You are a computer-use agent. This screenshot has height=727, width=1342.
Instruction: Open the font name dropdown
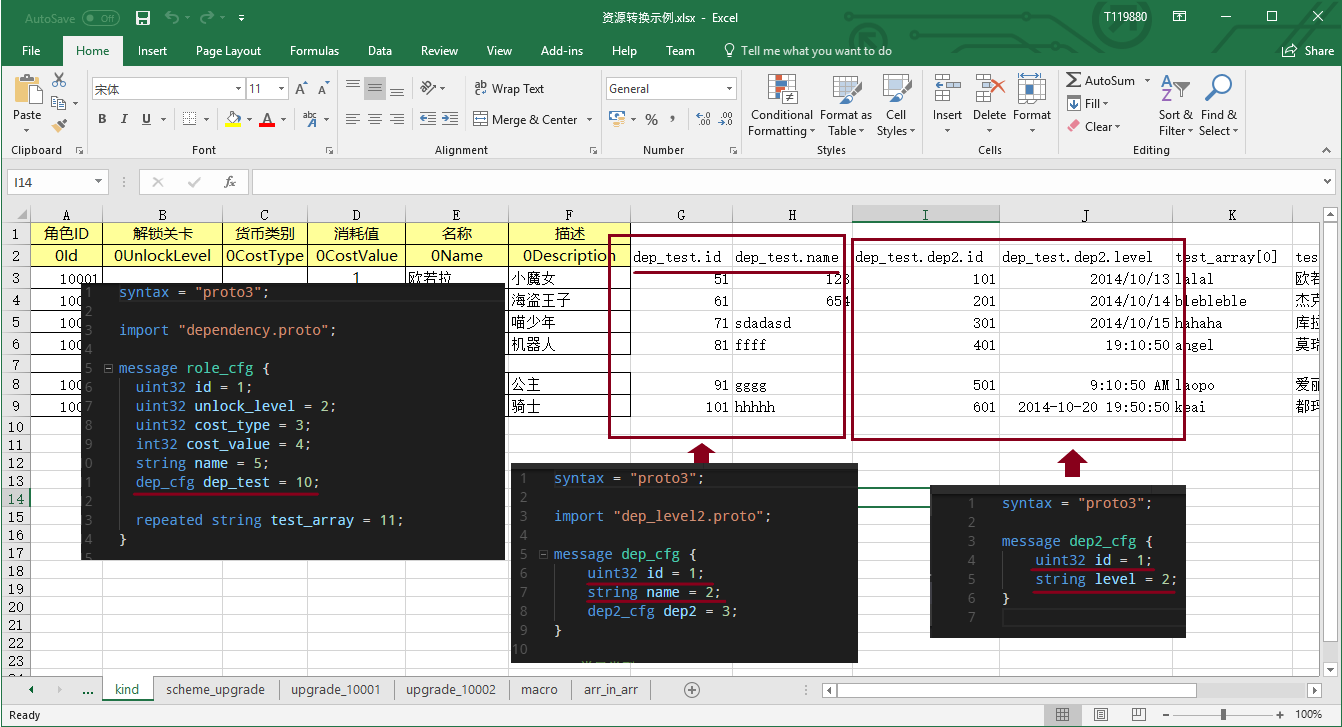[x=237, y=89]
